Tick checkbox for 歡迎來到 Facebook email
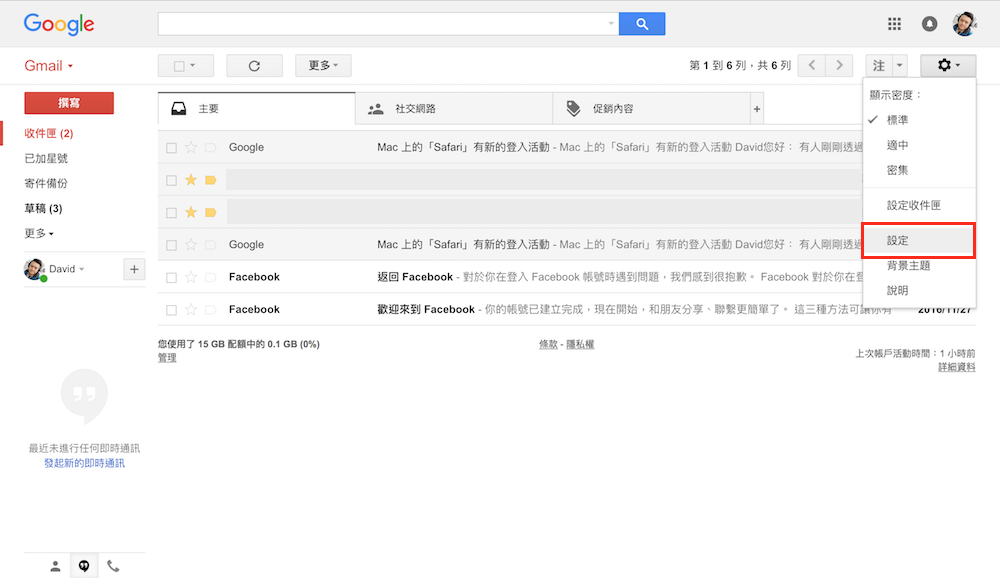Image resolution: width=1000 pixels, height=578 pixels. (172, 310)
